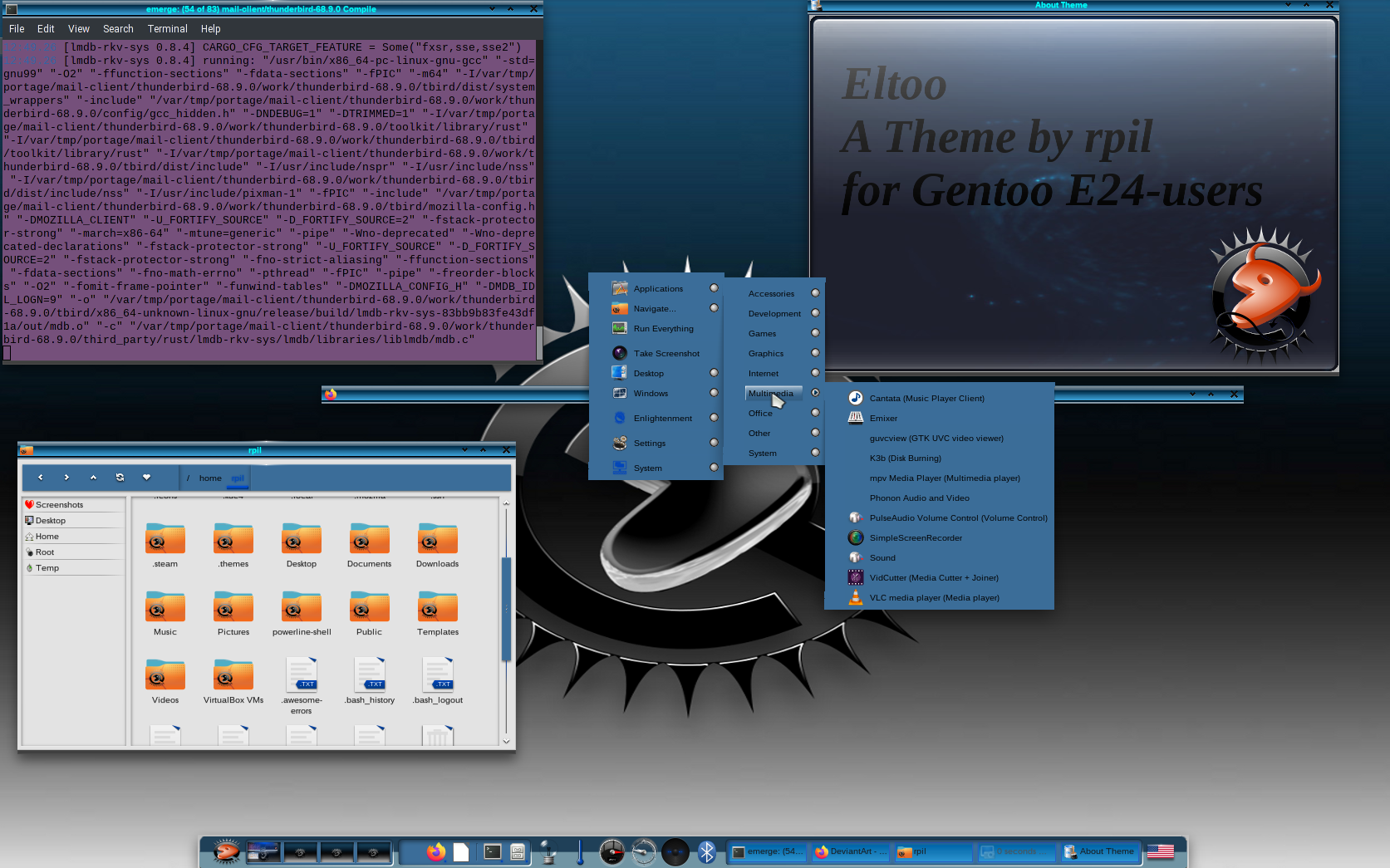Open the terminal View menu

[79, 28]
